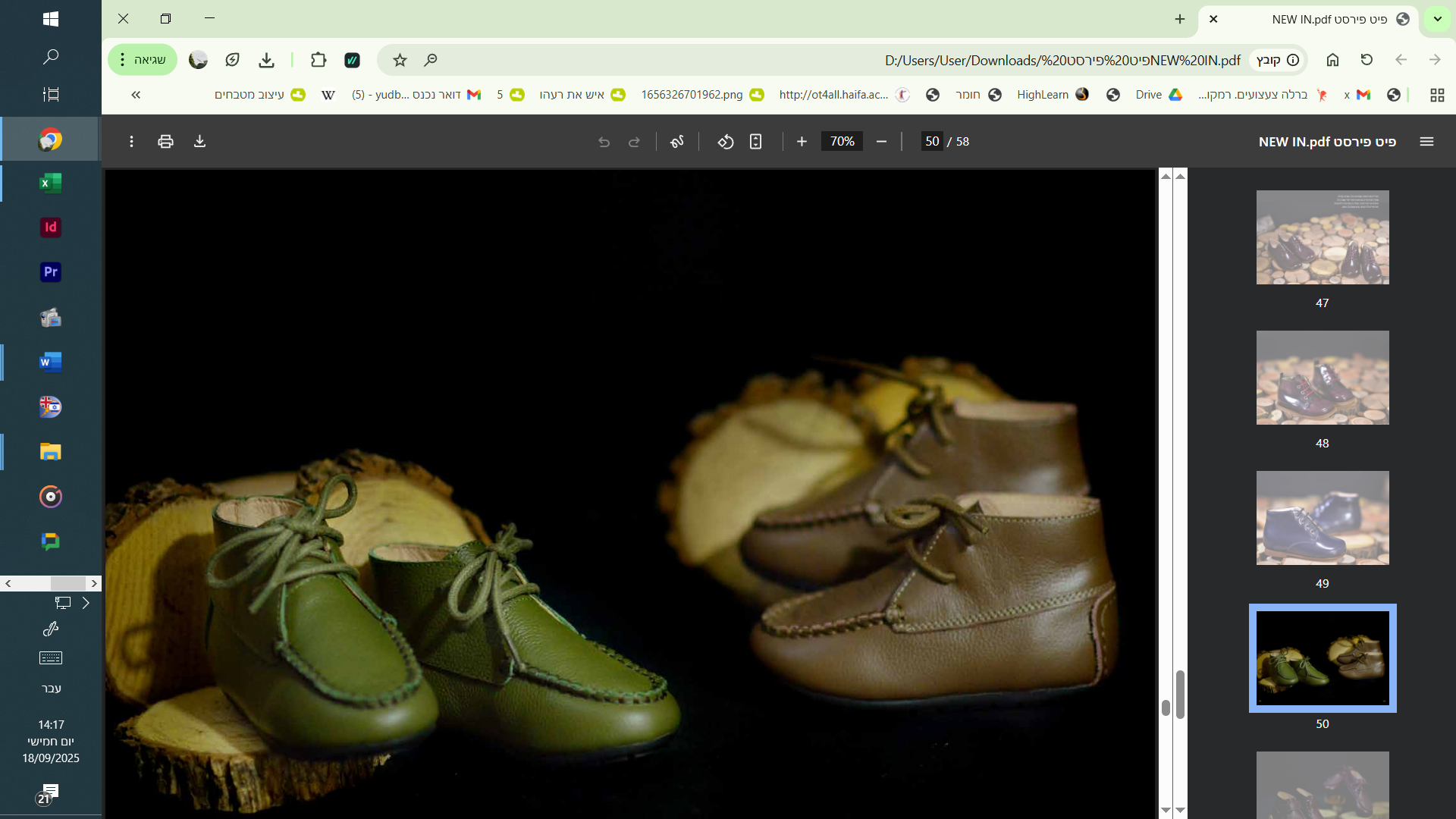The image size is (1456, 819).
Task: Open Excel from the taskbar
Action: click(x=50, y=183)
